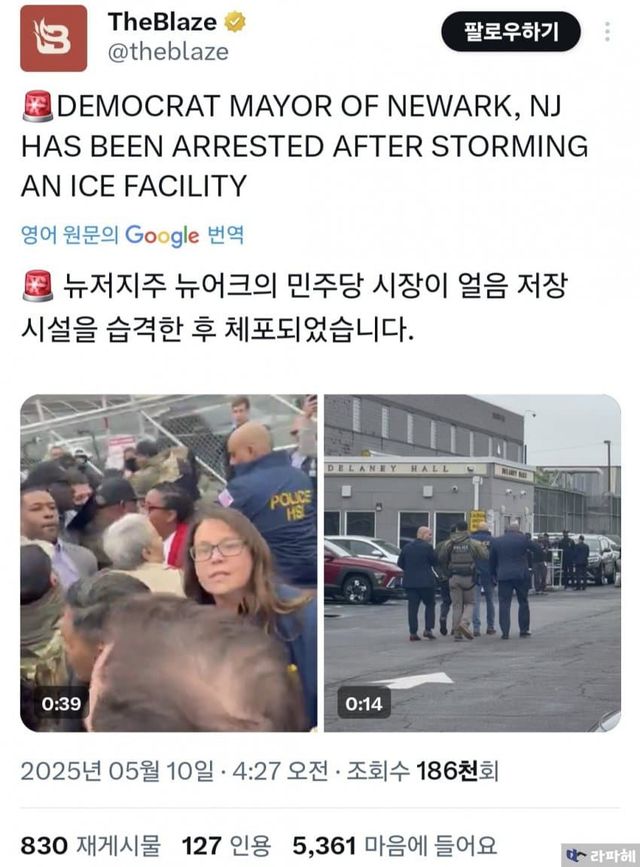
Task: Open the three-dot more options menu
Action: (607, 32)
